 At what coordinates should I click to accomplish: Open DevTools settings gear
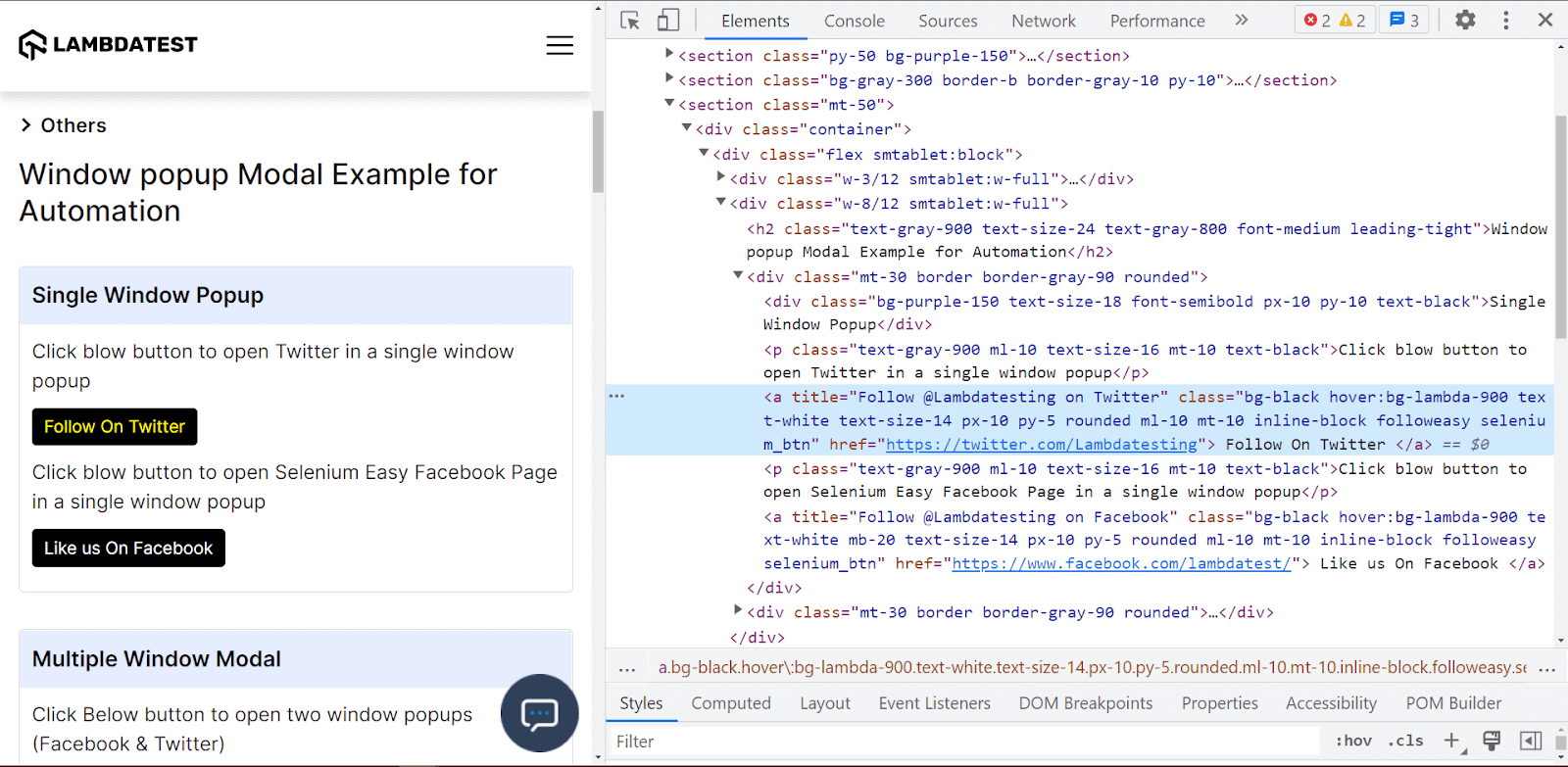click(x=1465, y=21)
